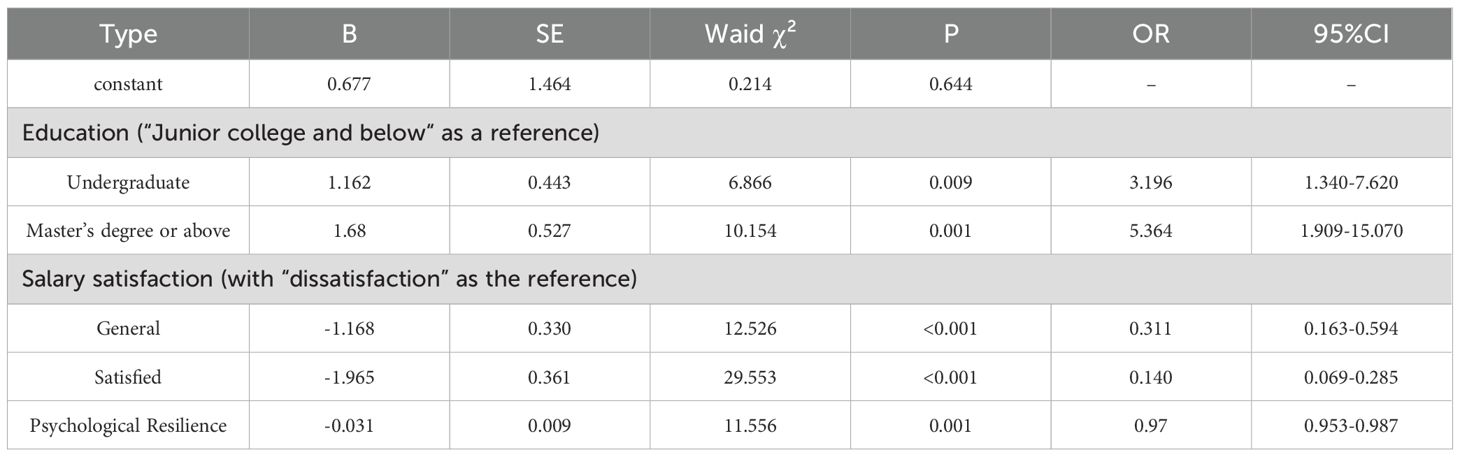Click the "B" column header
This screenshot has width=1460, height=457.
pyautogui.click(x=349, y=34)
